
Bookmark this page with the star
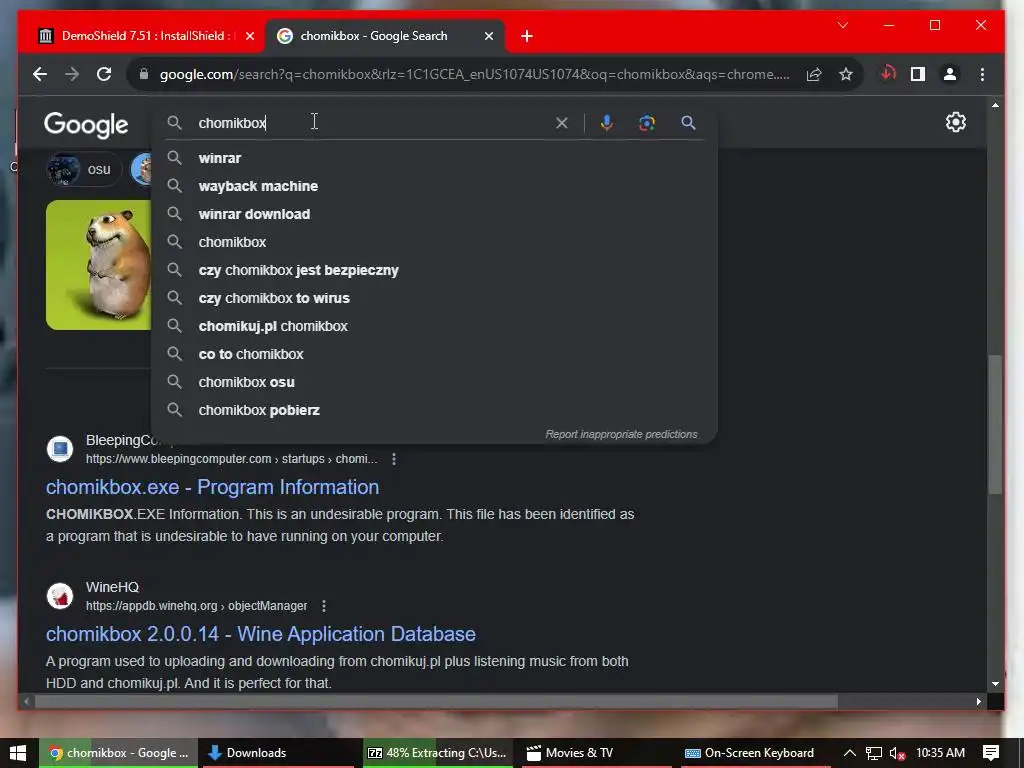coord(846,74)
